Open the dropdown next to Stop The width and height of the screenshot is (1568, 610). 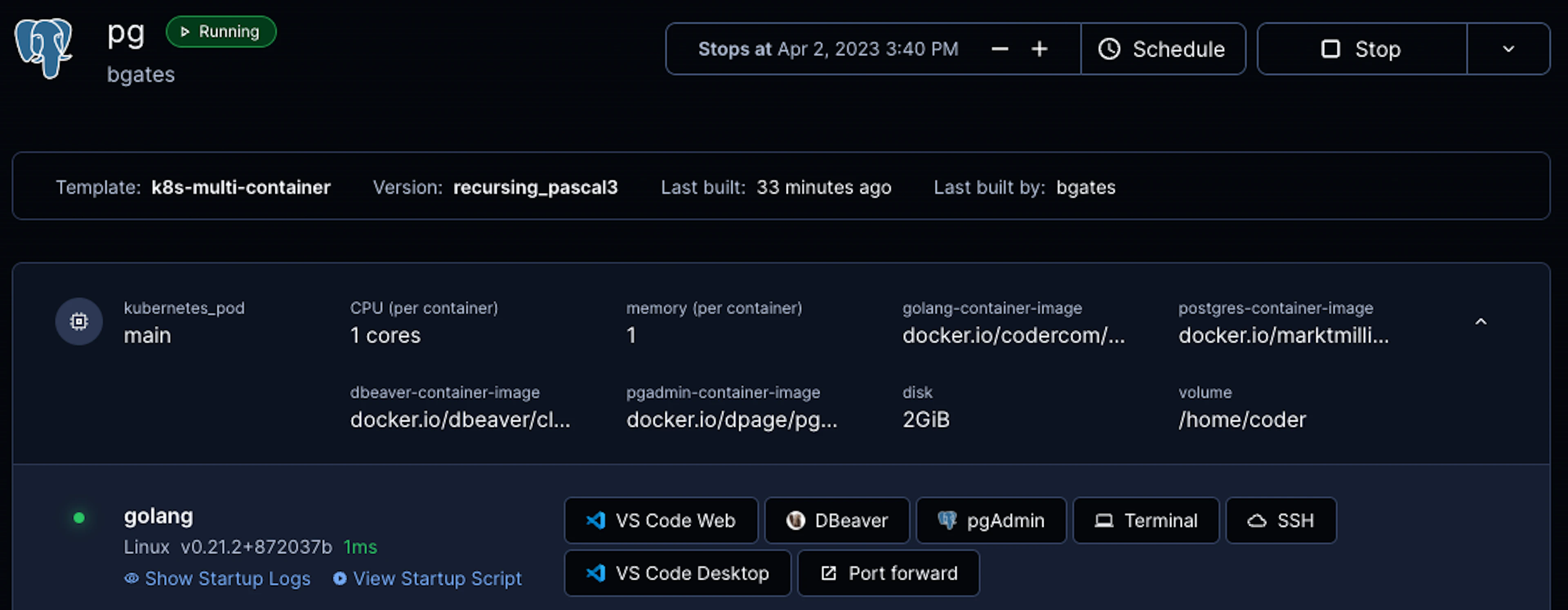pos(1508,49)
